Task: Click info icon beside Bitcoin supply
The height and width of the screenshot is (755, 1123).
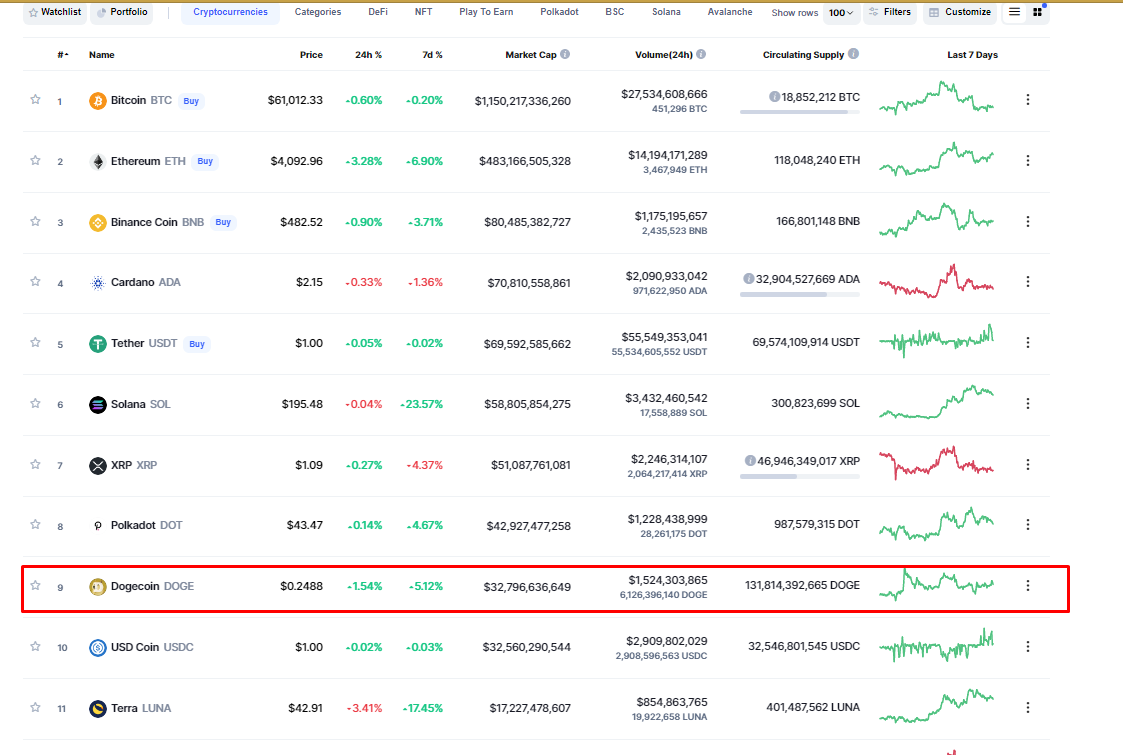Action: tap(774, 97)
